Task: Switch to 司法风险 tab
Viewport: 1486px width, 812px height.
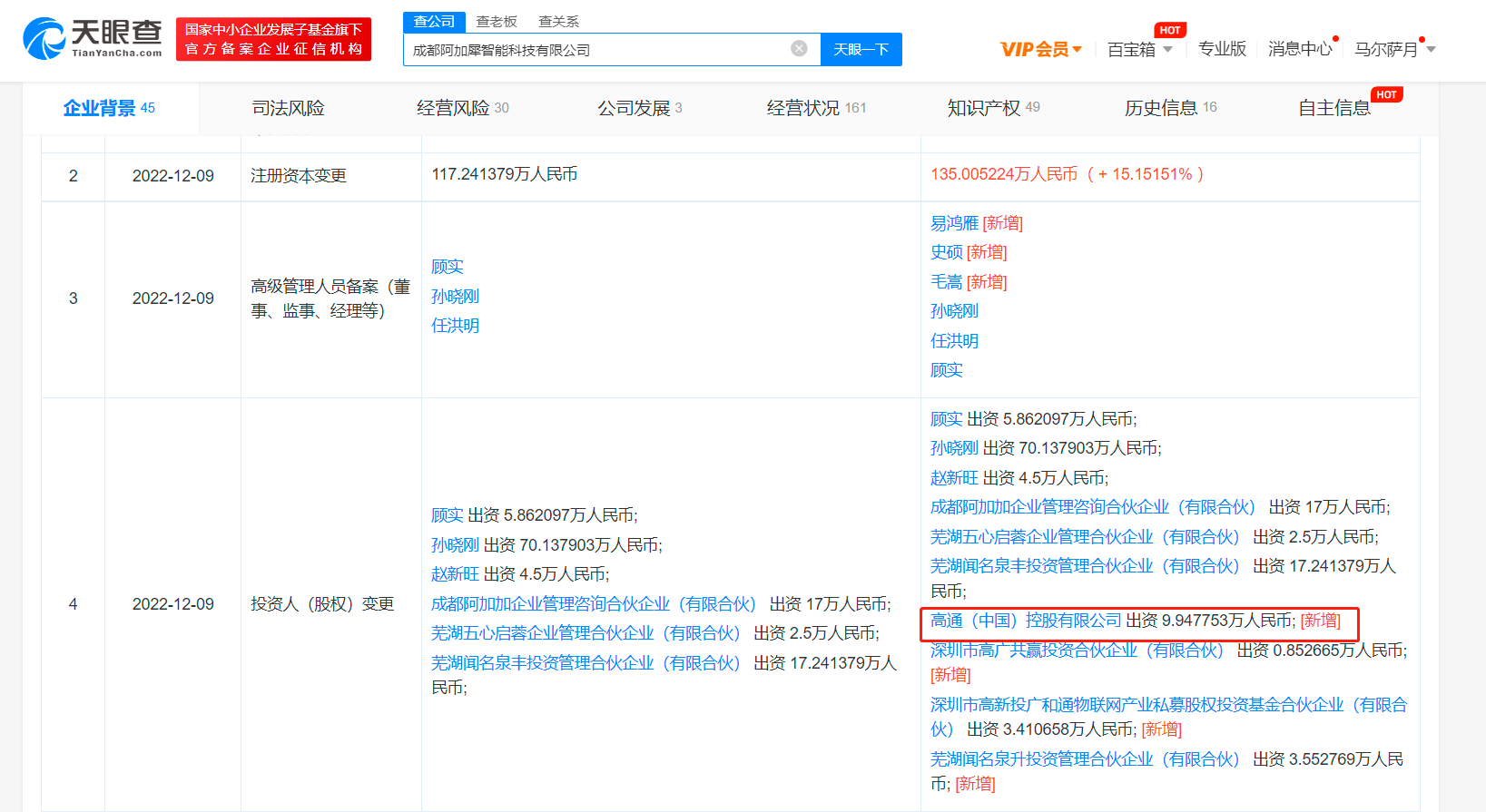Action: coord(289,108)
